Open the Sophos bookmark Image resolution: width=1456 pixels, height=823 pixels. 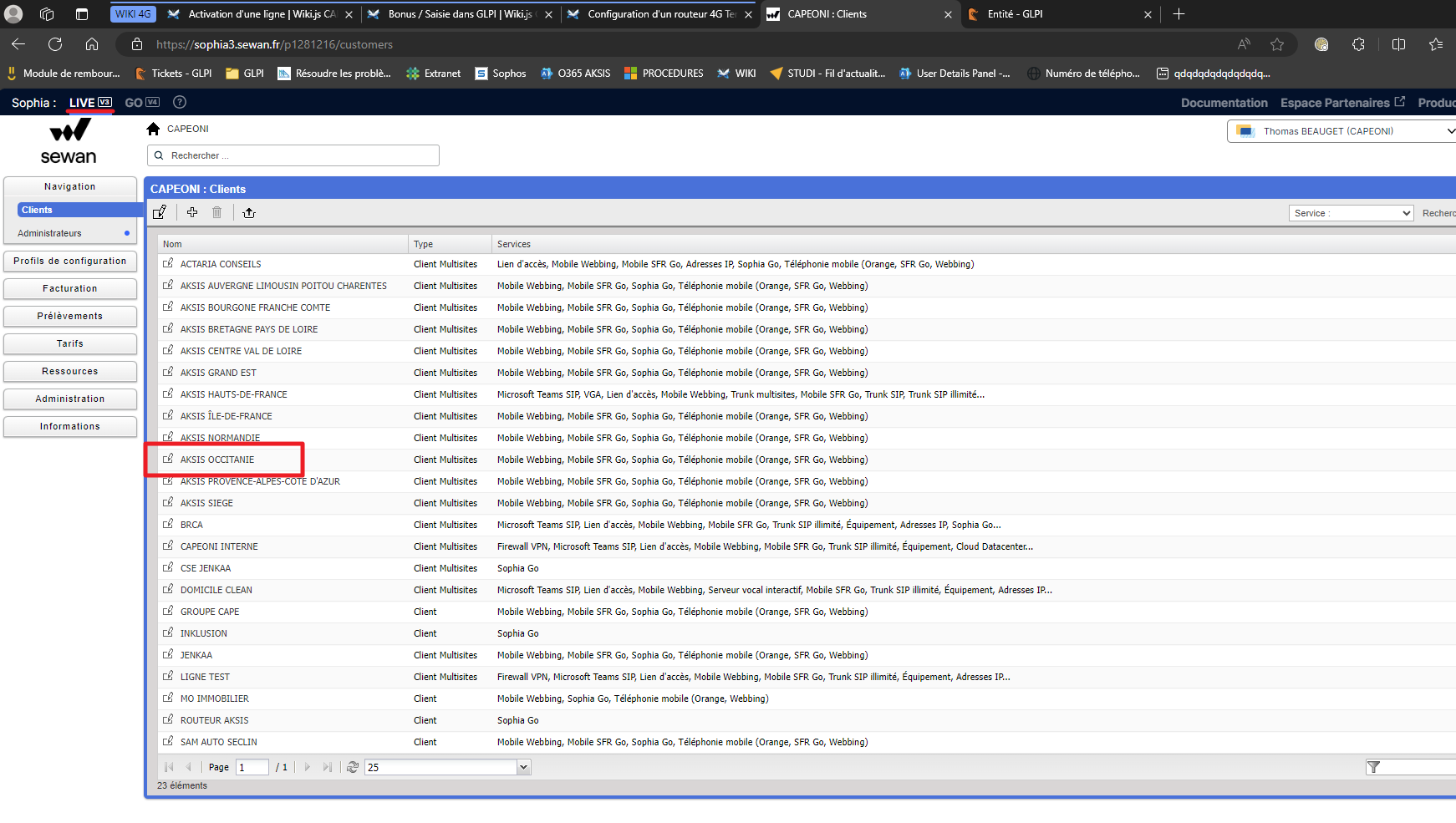[x=501, y=74]
